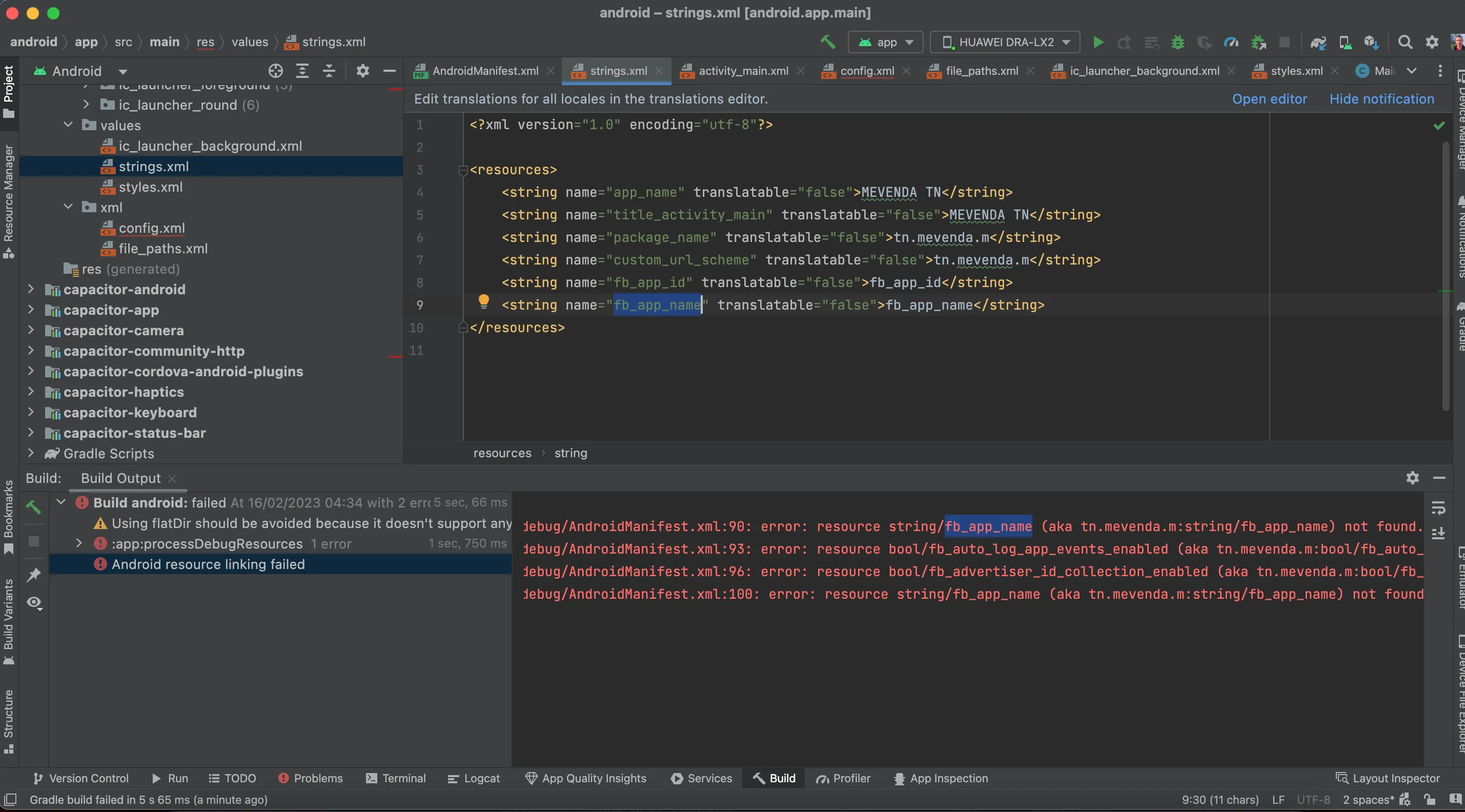Select styles.xml in the project tree
The height and width of the screenshot is (812, 1465).
pyautogui.click(x=150, y=187)
